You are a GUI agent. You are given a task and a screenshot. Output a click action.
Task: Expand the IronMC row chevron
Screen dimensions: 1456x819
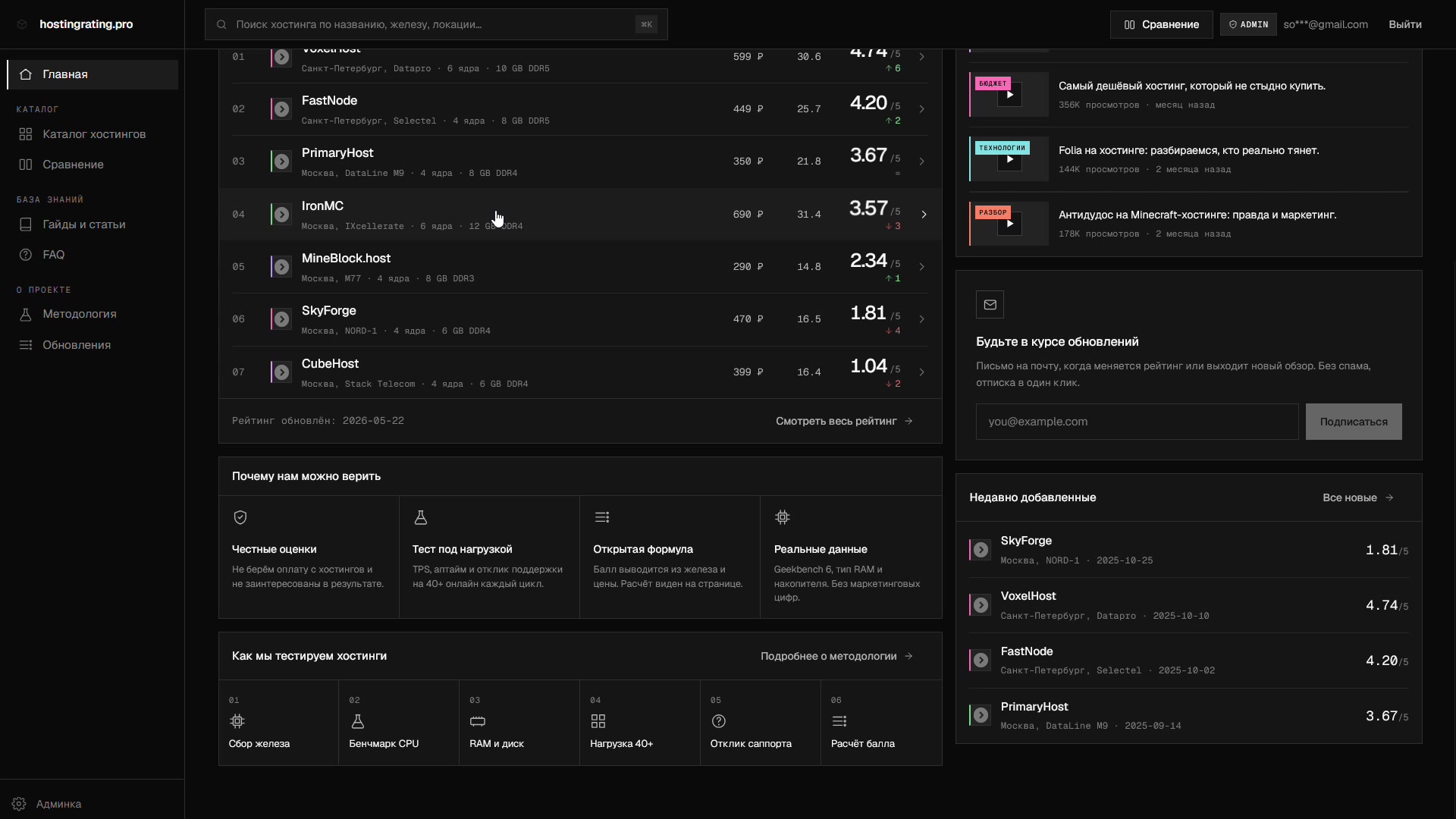coord(924,215)
